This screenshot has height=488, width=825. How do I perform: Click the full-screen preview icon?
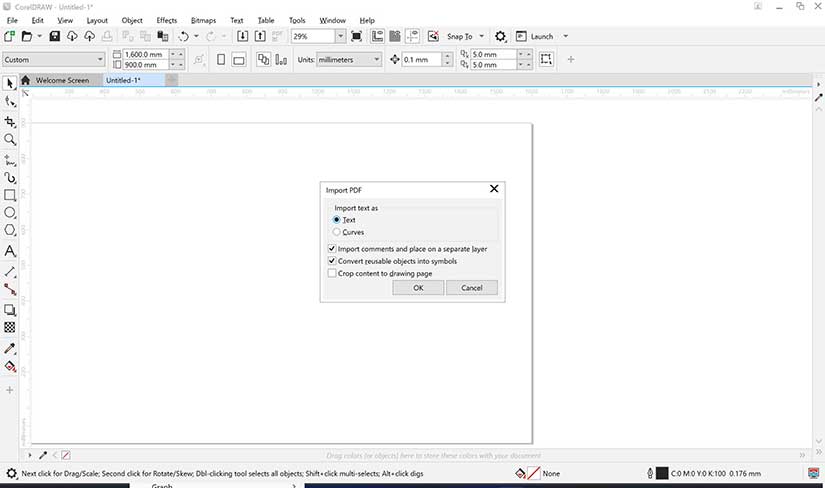(x=356, y=36)
